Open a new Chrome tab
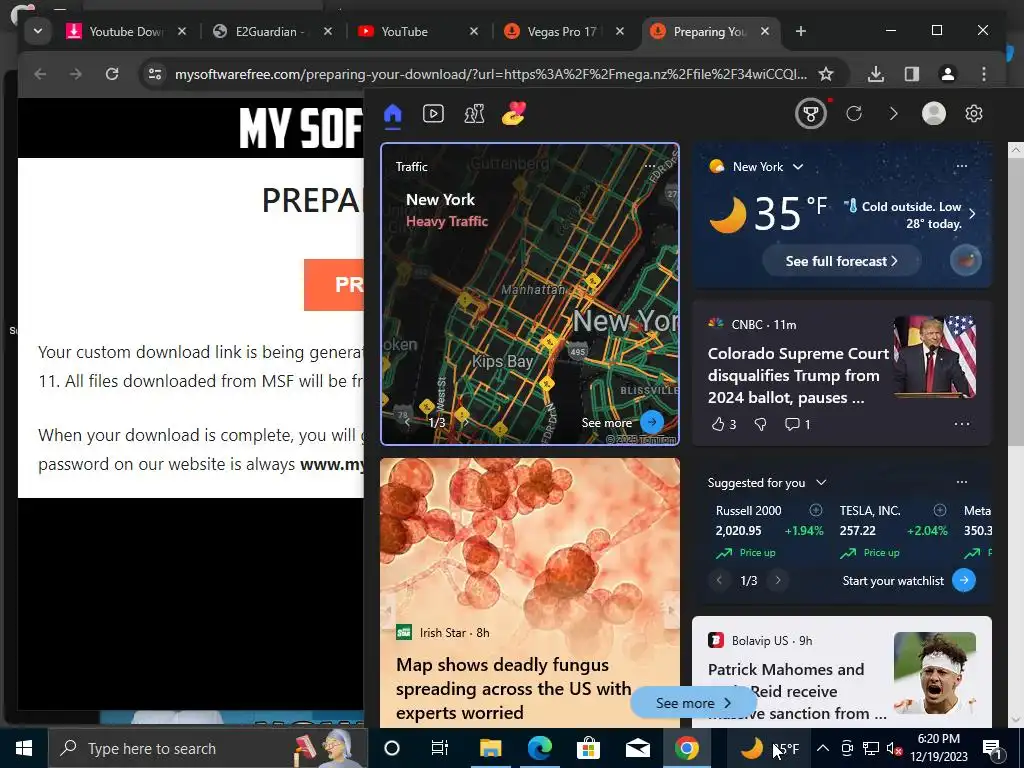This screenshot has height=768, width=1024. 801,31
